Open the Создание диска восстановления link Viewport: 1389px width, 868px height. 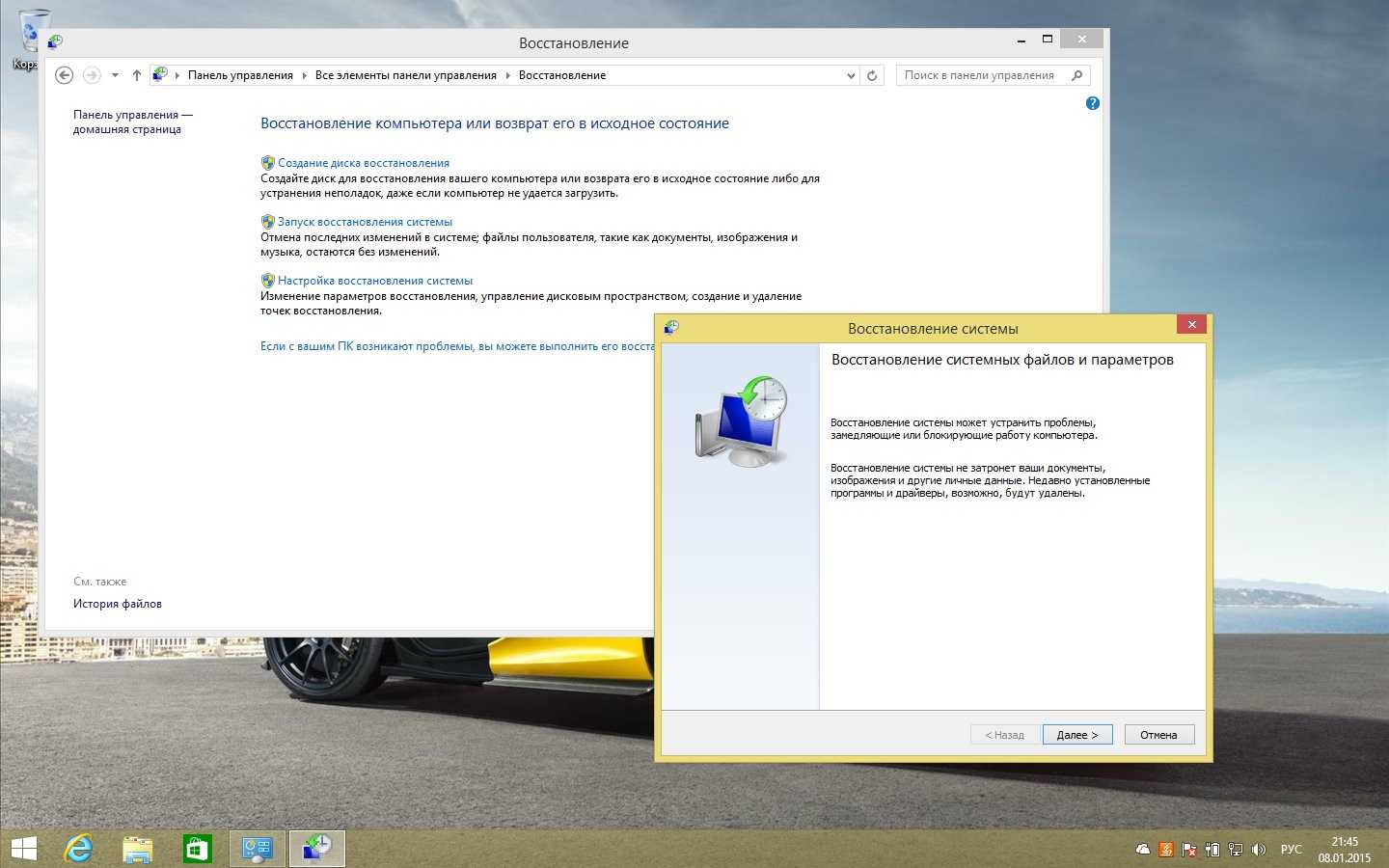click(363, 163)
